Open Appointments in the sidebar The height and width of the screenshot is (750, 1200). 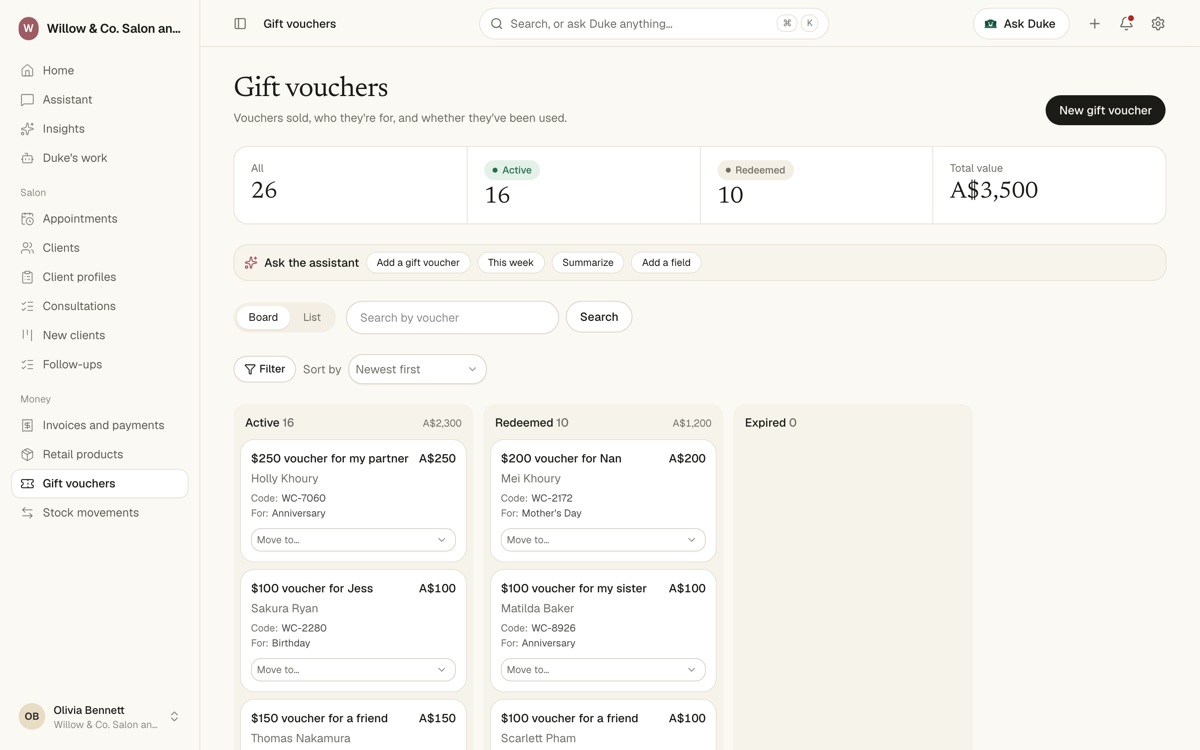pyautogui.click(x=100, y=219)
